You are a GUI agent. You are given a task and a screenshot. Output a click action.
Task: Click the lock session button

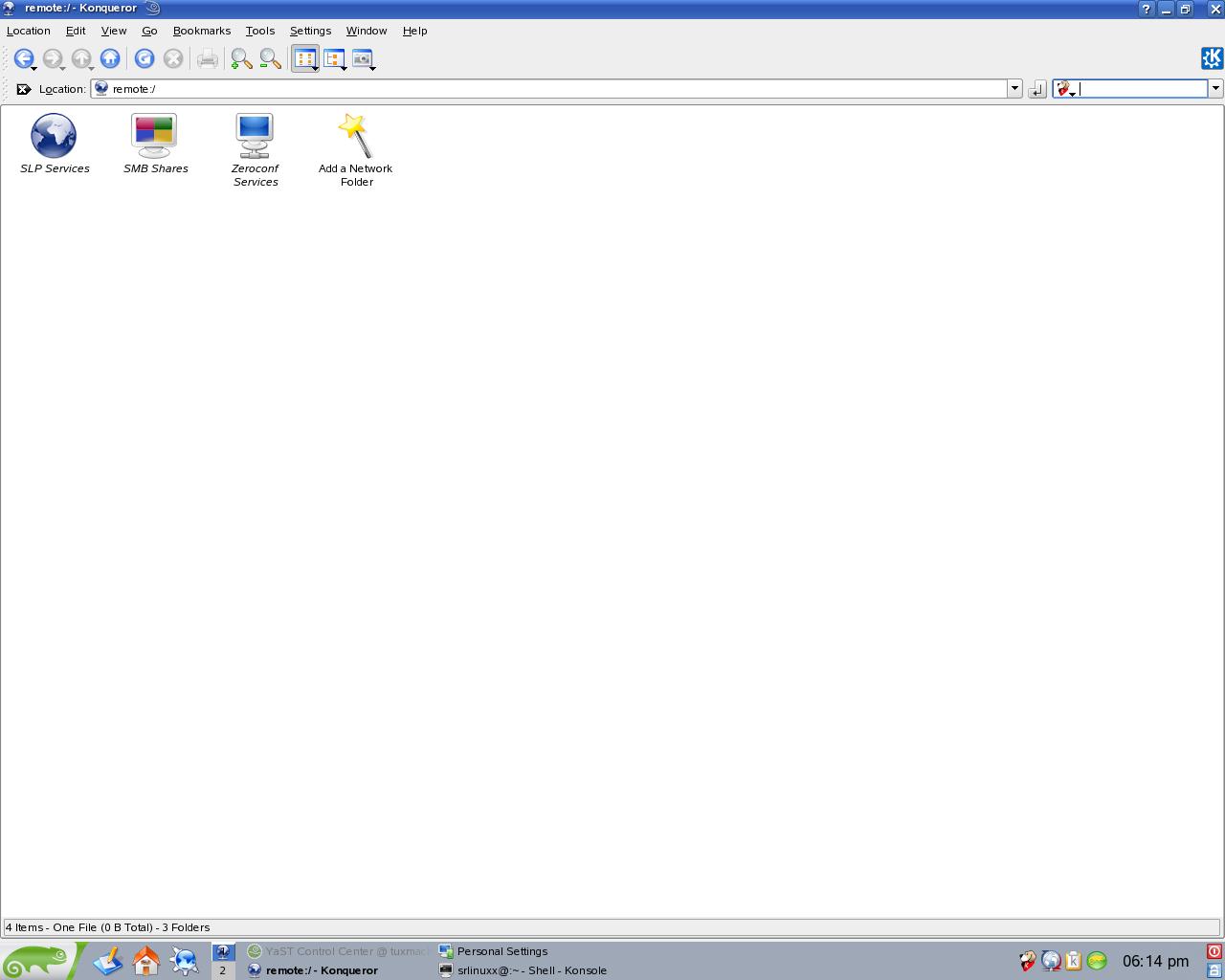1214,970
